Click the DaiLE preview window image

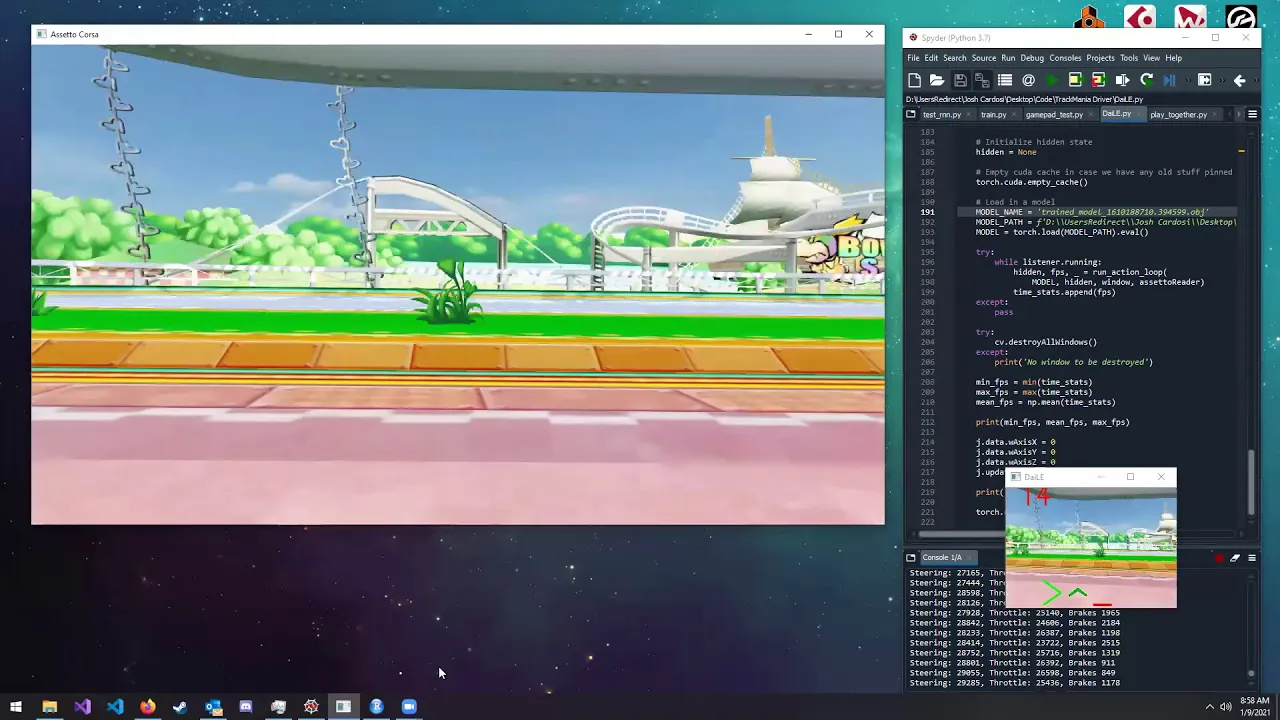point(1091,547)
